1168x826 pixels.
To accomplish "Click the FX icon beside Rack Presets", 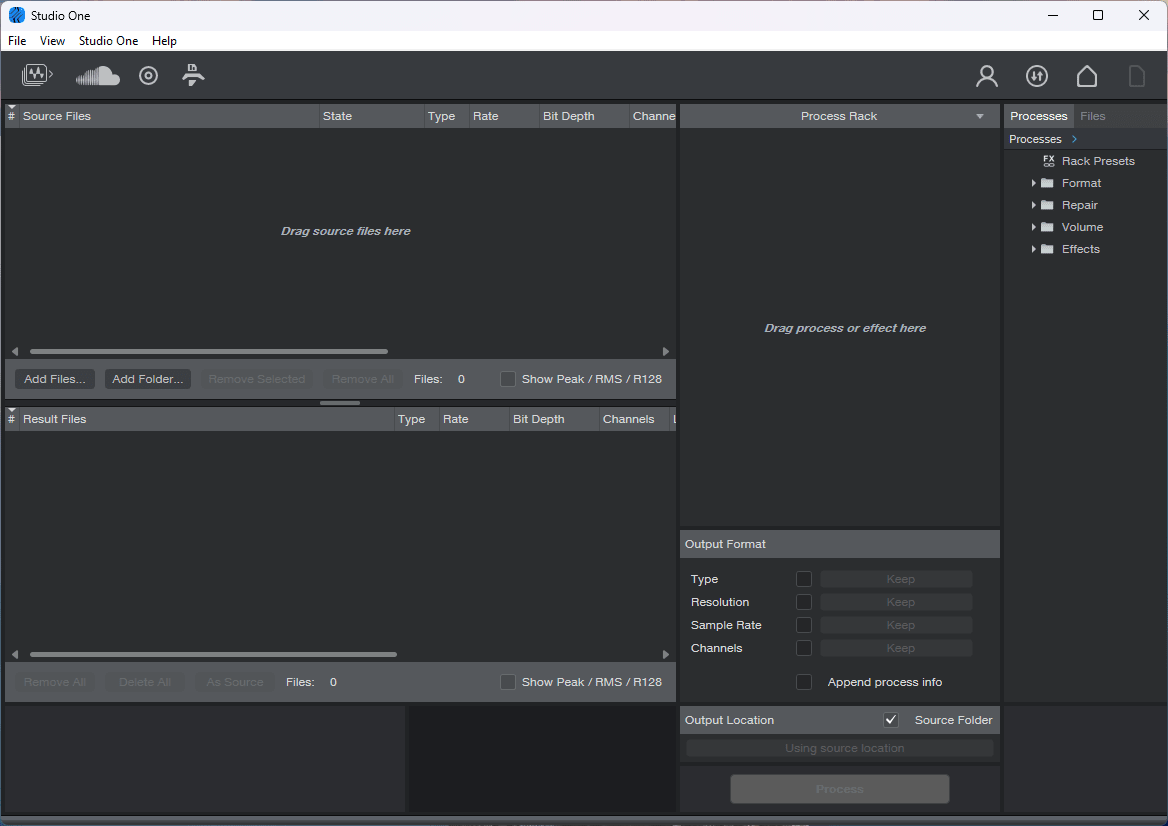I will tap(1049, 161).
